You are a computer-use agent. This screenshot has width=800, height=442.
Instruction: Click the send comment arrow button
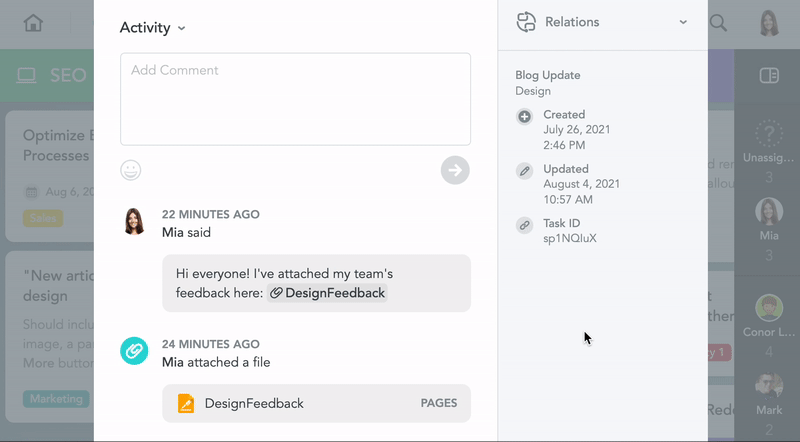pos(455,170)
